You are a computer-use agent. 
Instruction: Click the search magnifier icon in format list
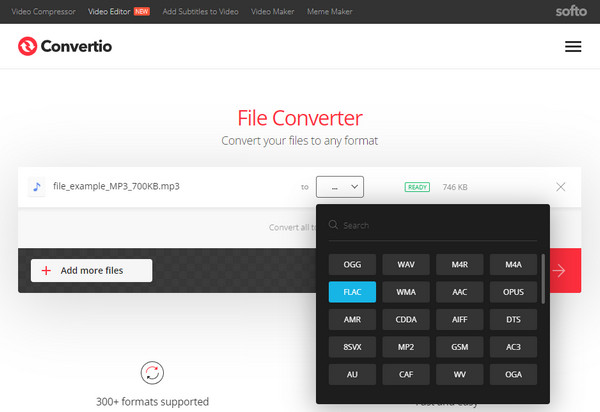click(x=333, y=225)
